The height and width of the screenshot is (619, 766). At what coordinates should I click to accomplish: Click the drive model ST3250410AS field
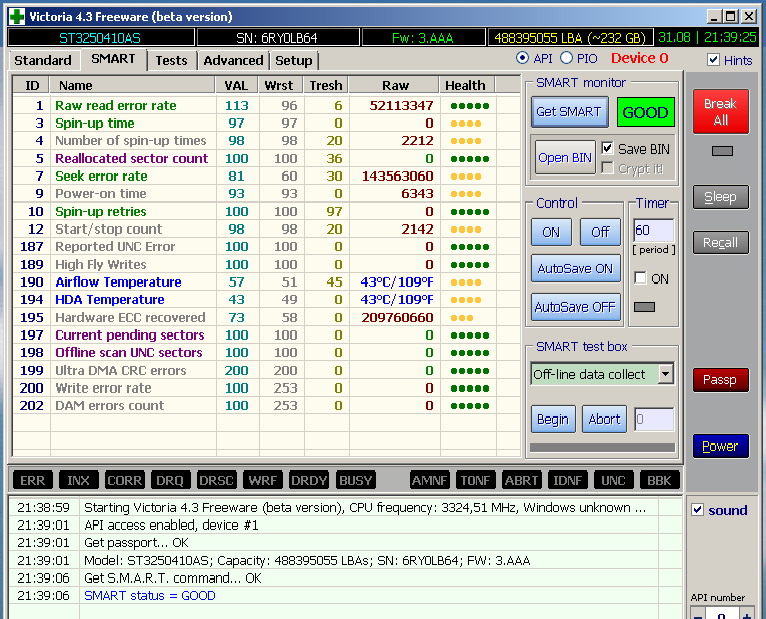coord(100,38)
